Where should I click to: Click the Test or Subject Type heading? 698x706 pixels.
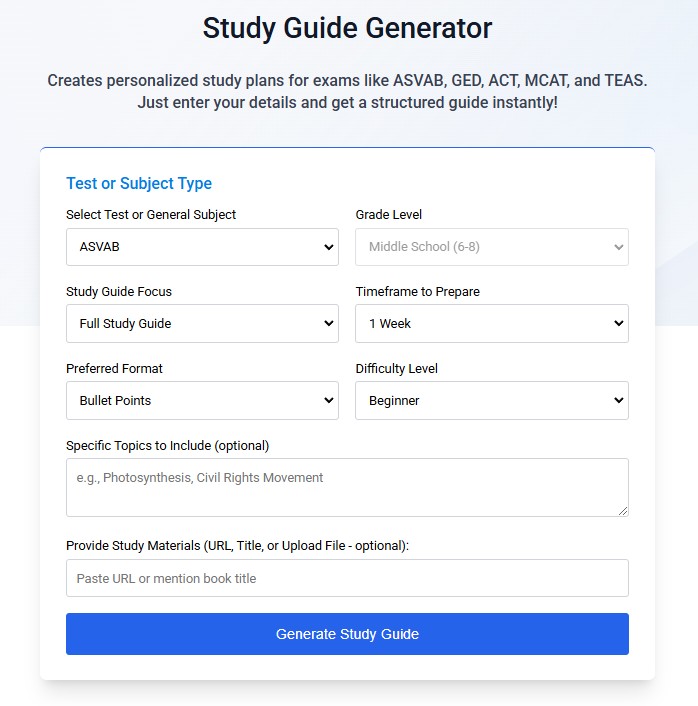coord(139,183)
